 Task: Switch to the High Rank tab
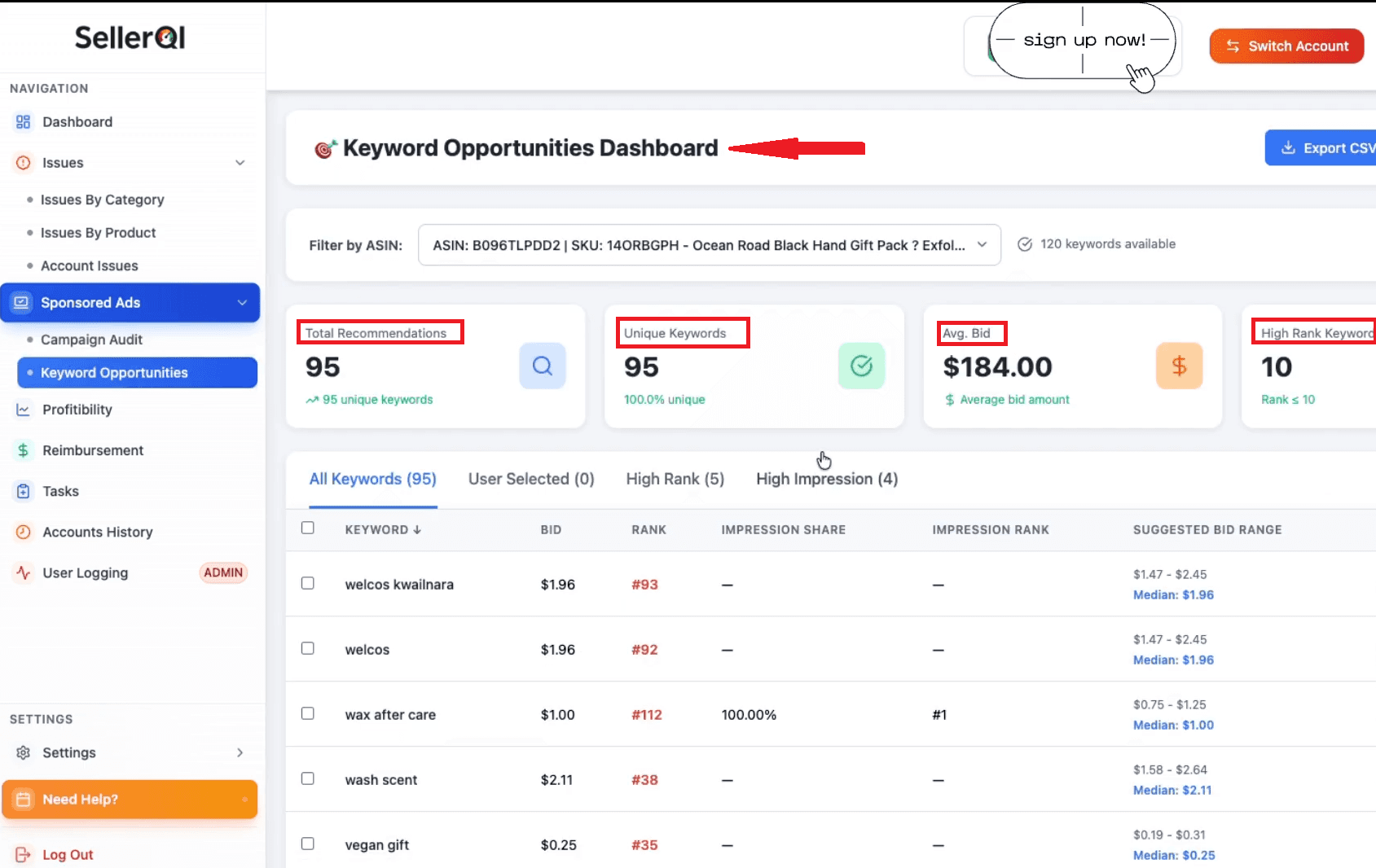click(675, 479)
